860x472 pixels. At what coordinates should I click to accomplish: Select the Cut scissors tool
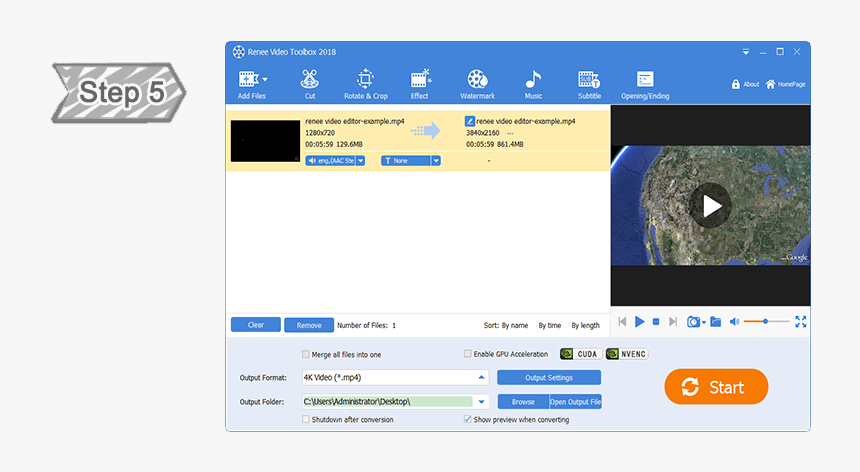tap(310, 84)
